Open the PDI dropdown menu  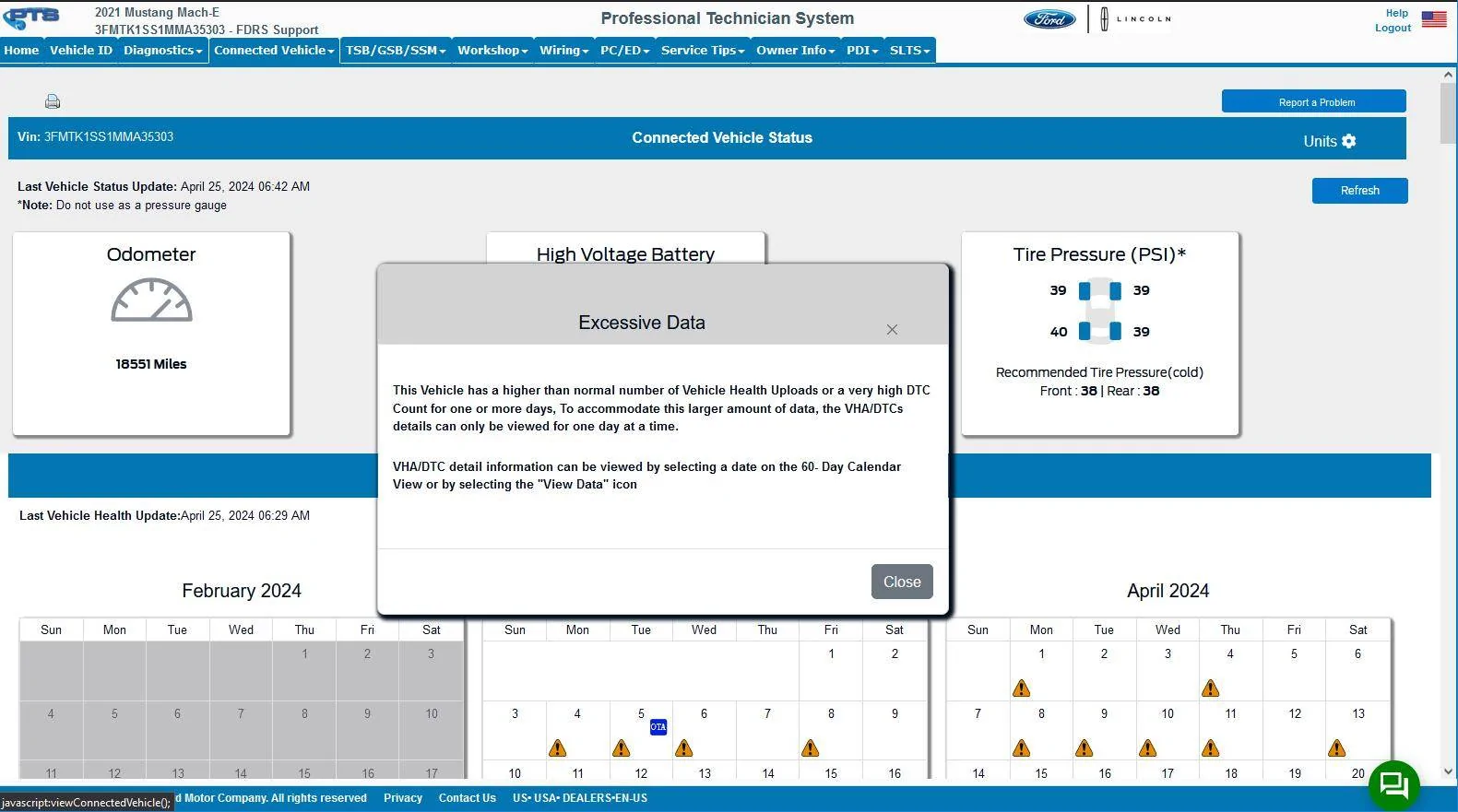tap(862, 51)
